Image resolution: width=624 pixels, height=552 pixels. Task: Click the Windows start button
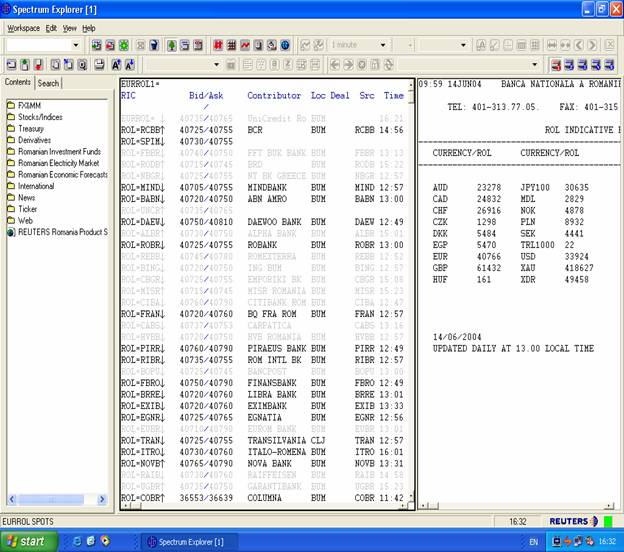coord(29,542)
